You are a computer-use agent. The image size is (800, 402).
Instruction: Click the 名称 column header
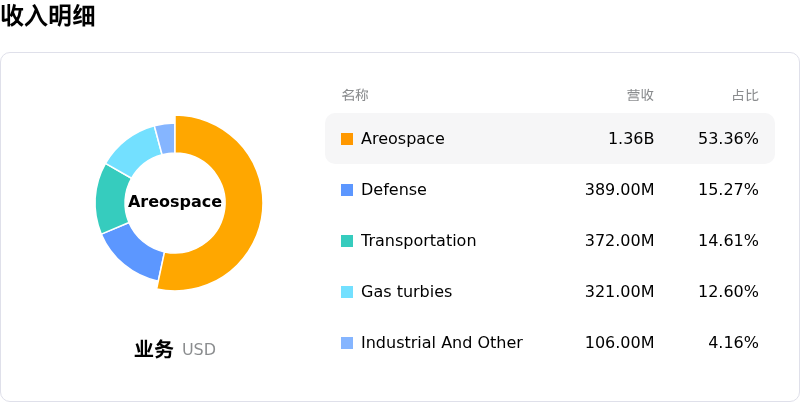pos(355,95)
